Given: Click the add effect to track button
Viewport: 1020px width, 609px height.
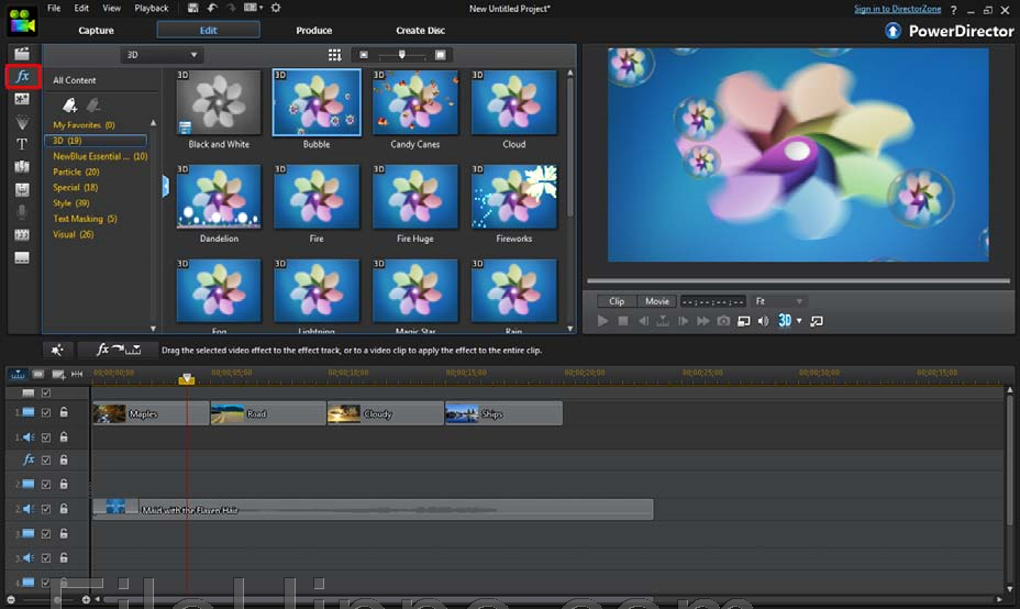Looking at the screenshot, I should [118, 350].
